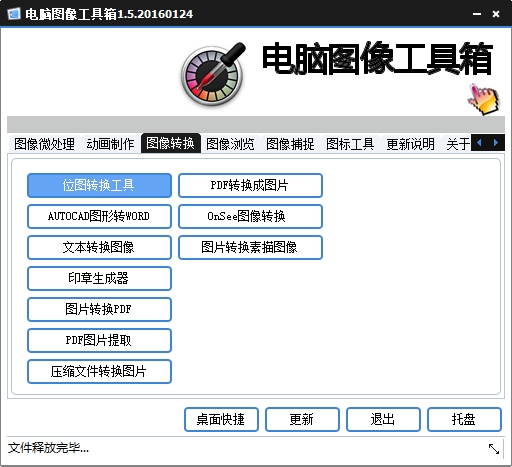This screenshot has width=512, height=467.
Task: Select the 图像浏览 tab
Action: 230,144
